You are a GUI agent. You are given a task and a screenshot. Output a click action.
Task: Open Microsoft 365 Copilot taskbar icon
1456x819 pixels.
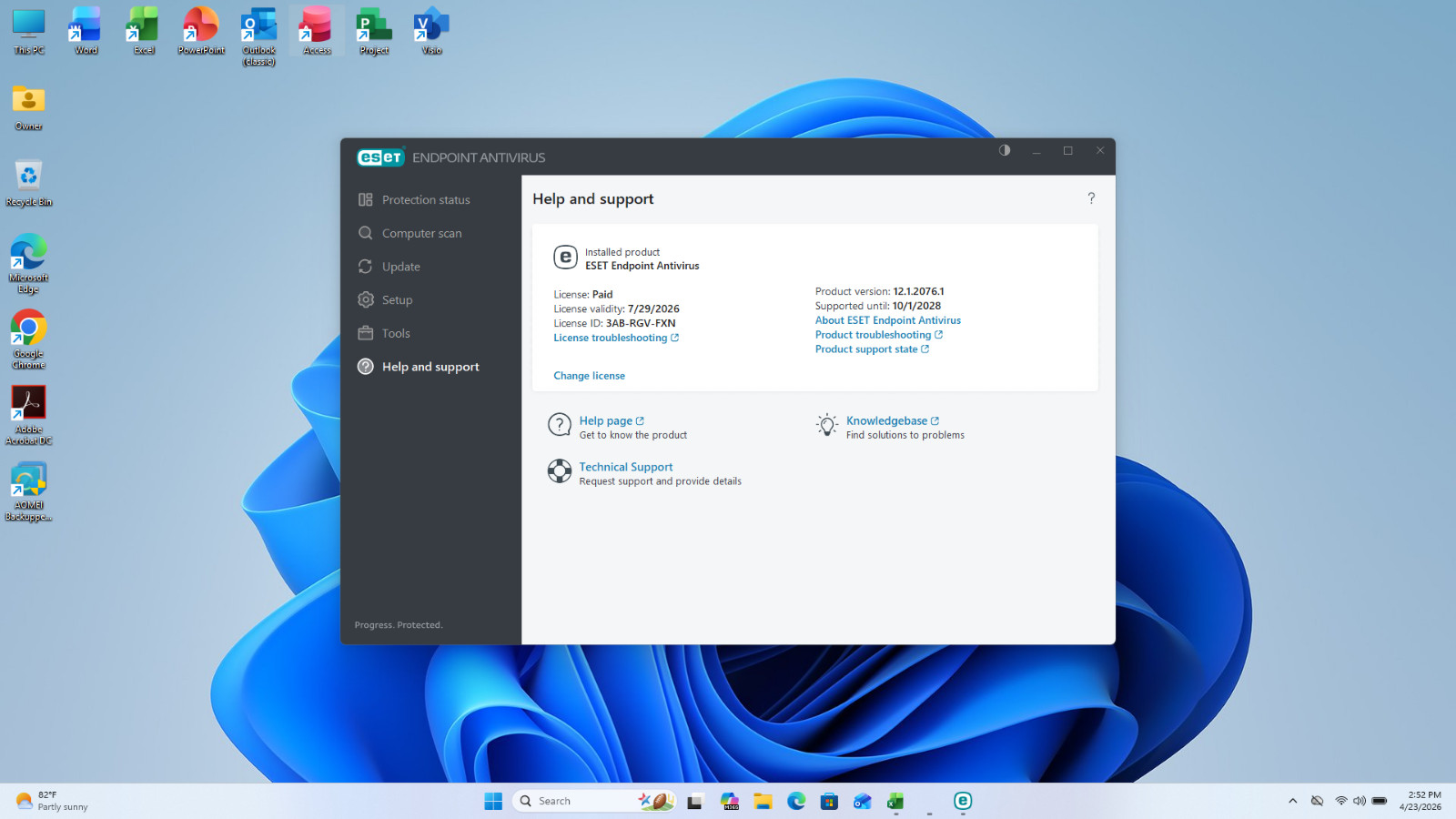[x=729, y=801]
